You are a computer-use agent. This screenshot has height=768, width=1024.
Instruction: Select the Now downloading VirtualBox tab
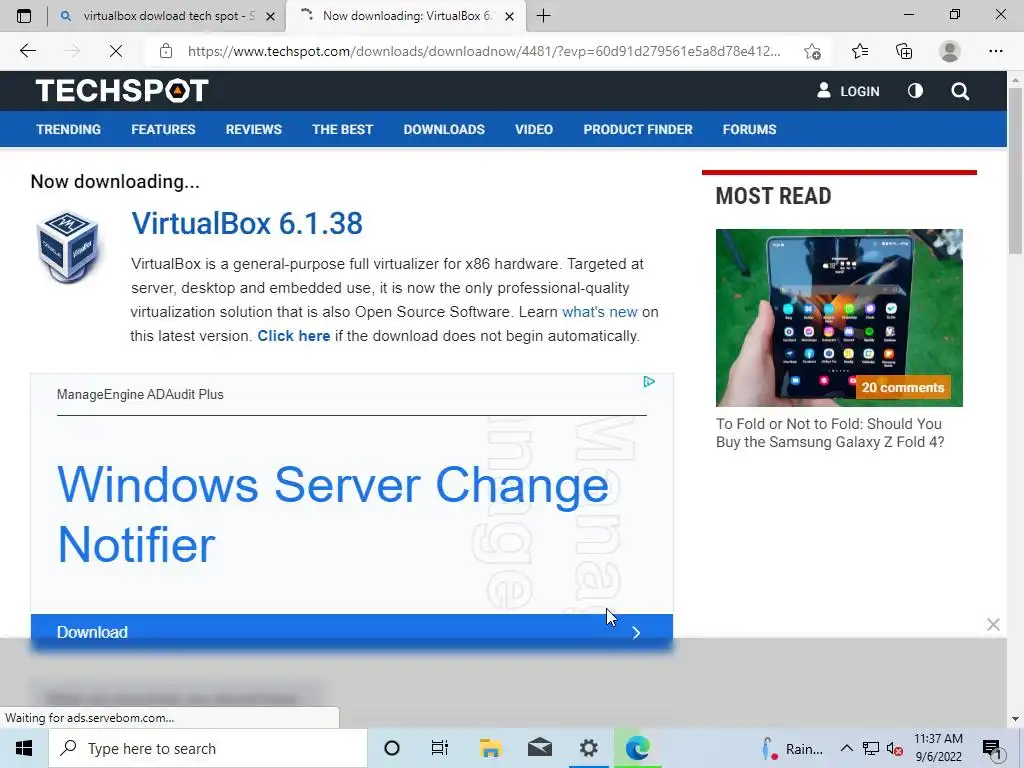tap(408, 16)
